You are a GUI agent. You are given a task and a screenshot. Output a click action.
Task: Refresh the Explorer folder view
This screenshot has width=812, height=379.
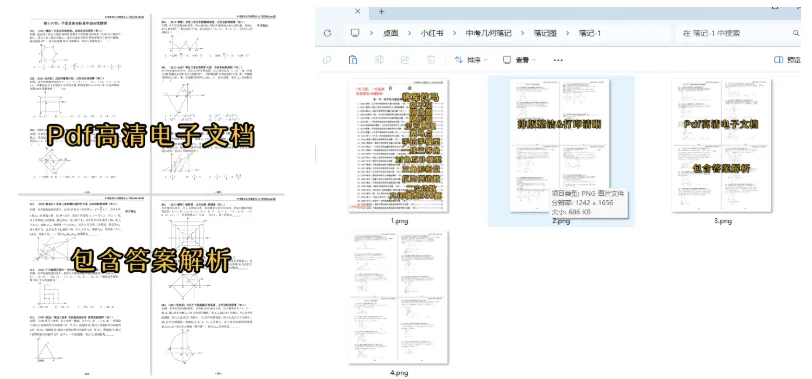point(327,33)
